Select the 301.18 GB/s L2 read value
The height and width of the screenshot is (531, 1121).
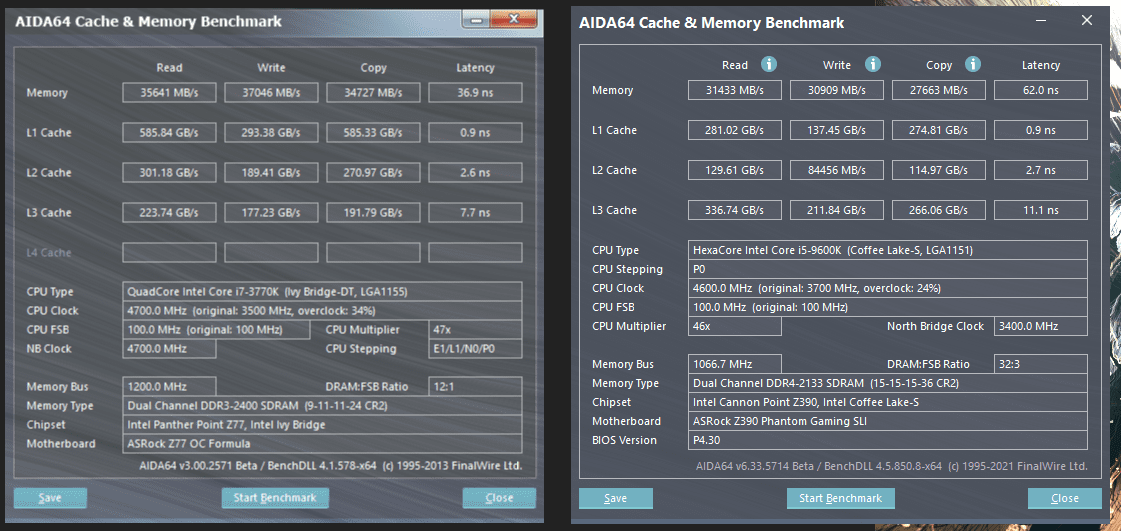169,173
